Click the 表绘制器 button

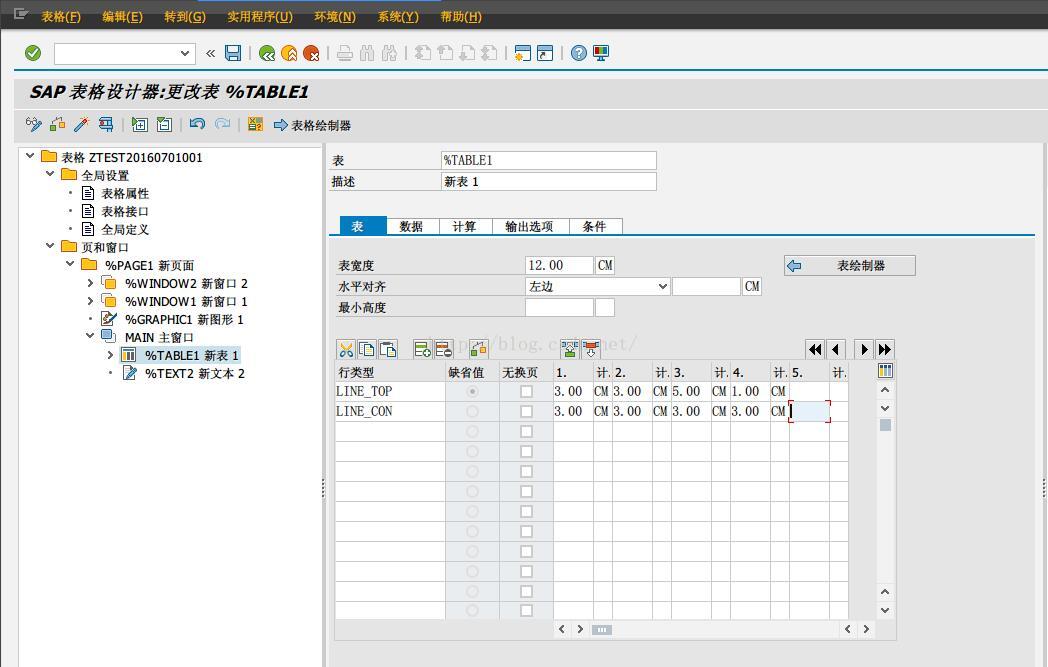click(x=849, y=265)
